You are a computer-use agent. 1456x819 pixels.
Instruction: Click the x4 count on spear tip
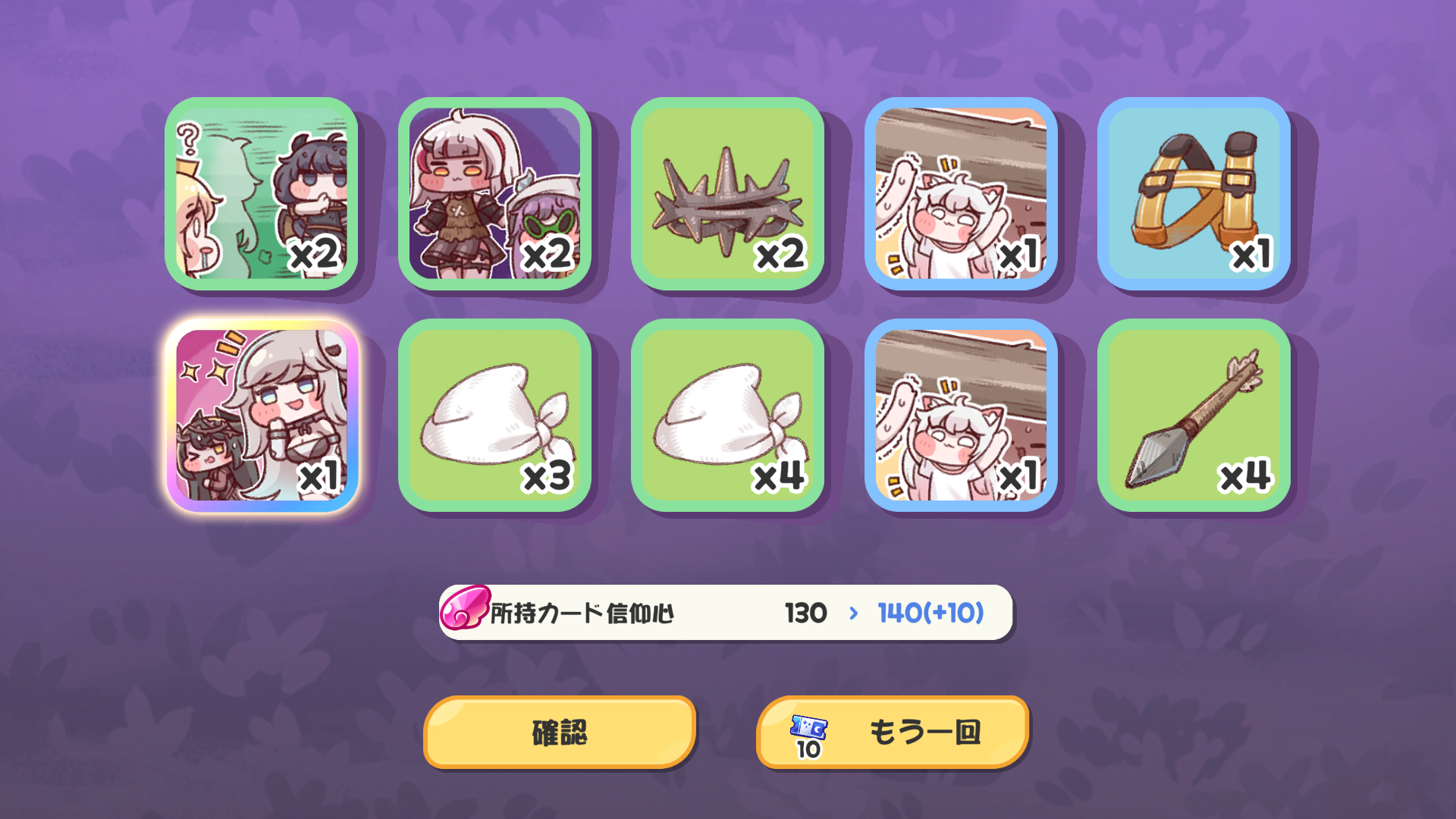click(1244, 476)
